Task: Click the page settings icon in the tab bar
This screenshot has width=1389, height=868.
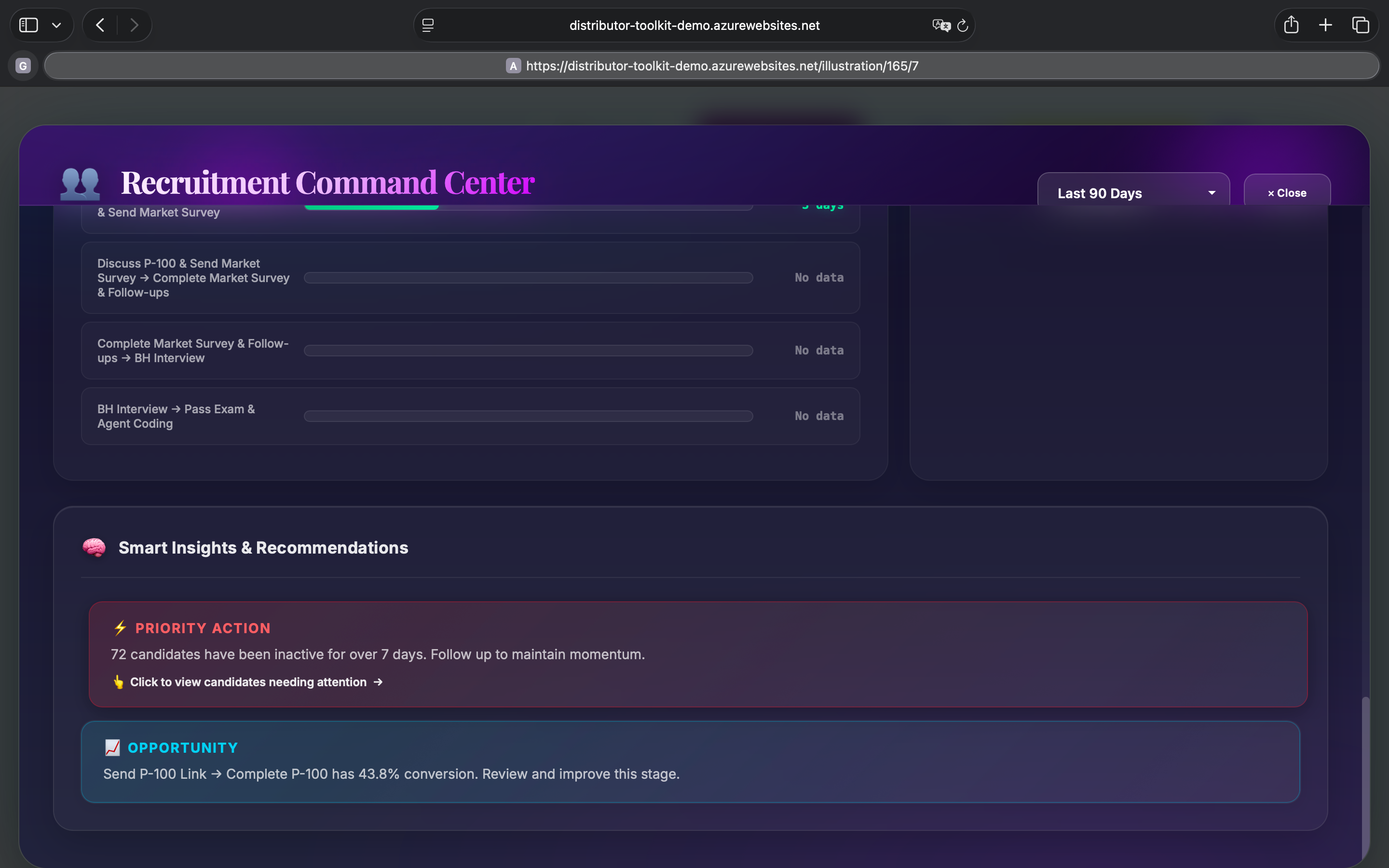Action: pos(427,25)
